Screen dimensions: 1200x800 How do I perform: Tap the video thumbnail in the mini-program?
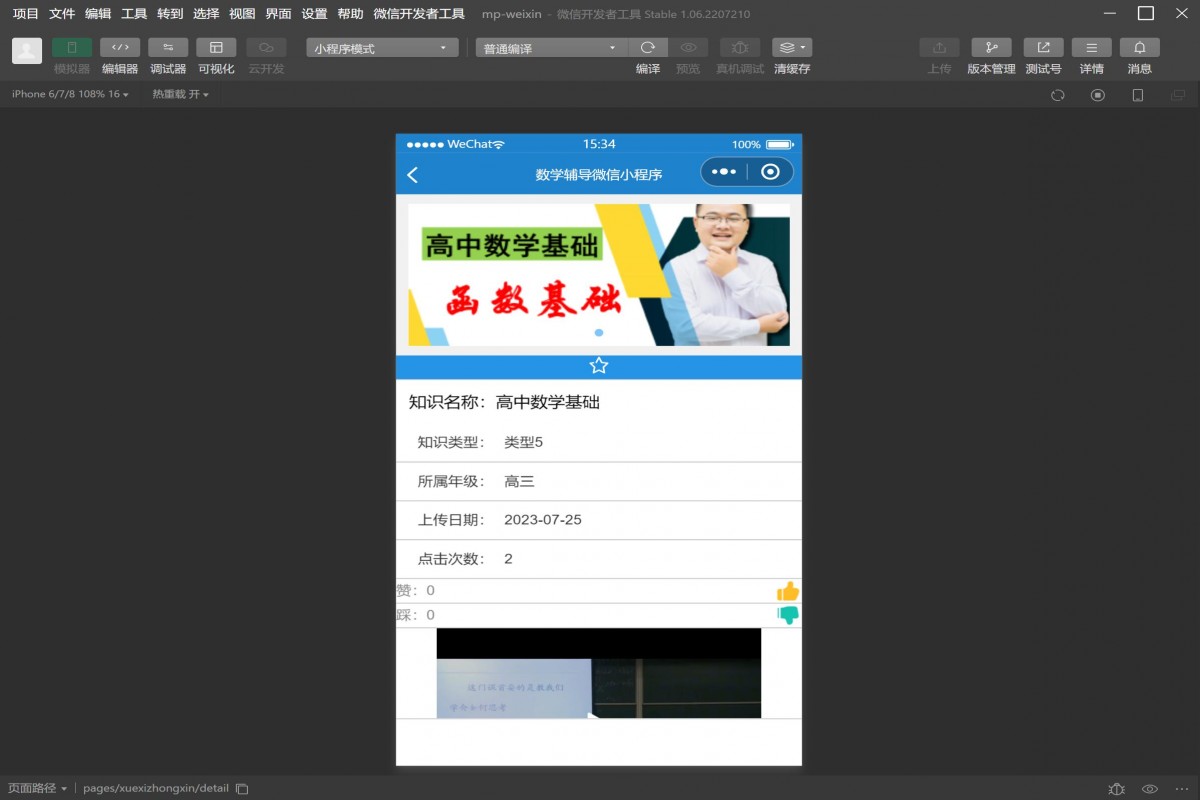(x=598, y=672)
